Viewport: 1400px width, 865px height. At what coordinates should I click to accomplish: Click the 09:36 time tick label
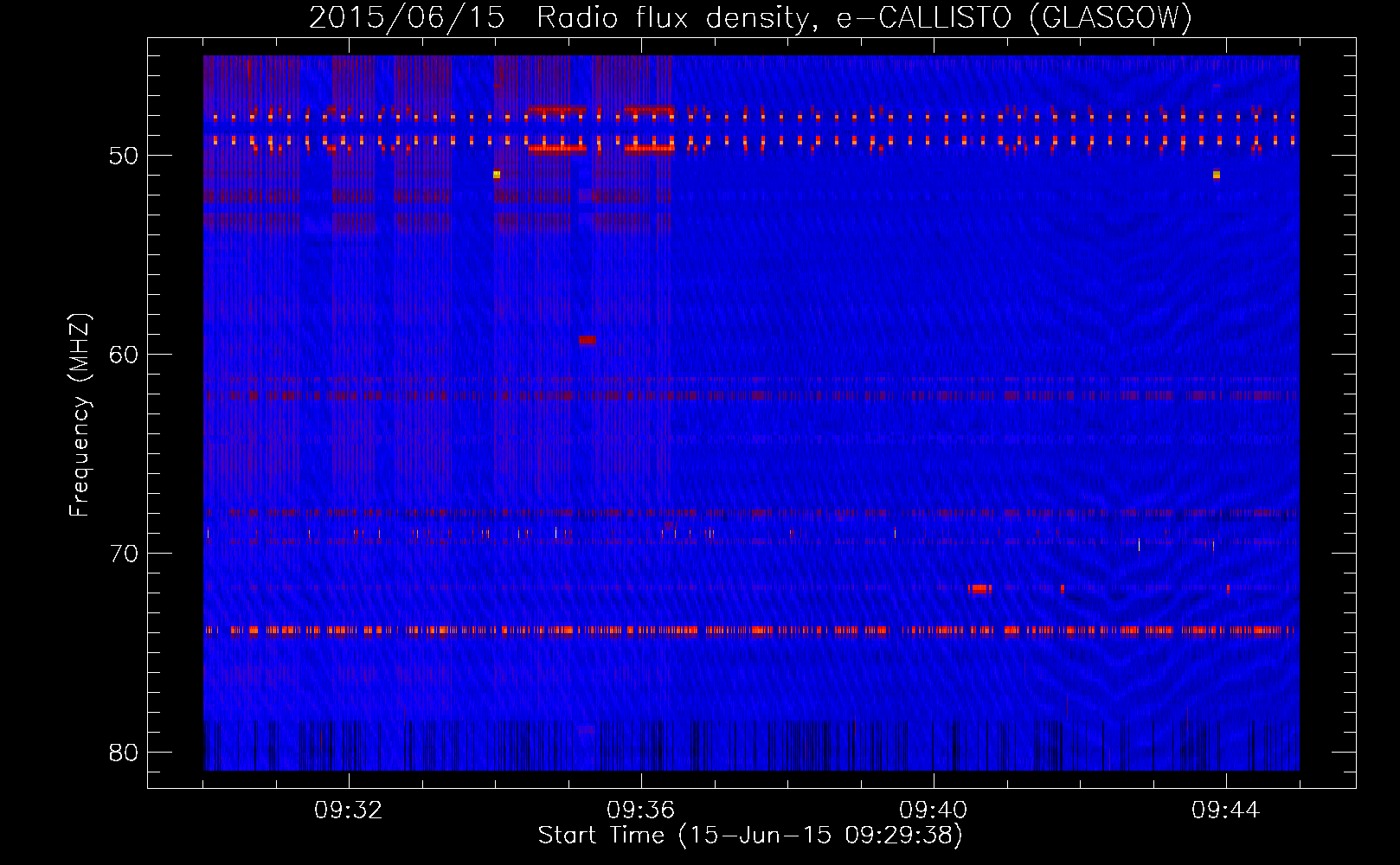tap(641, 811)
